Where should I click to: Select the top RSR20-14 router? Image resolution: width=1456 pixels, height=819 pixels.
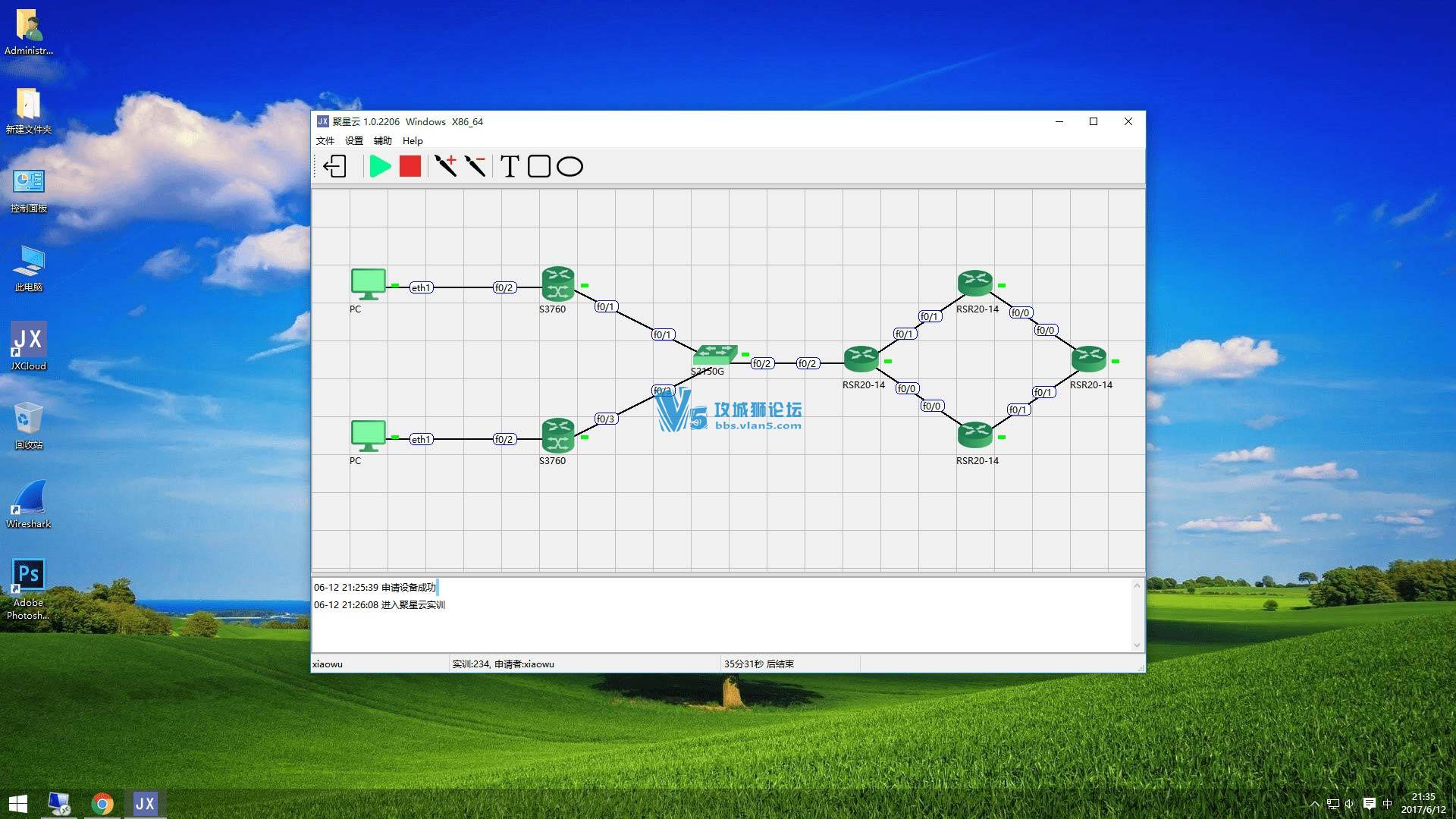pos(975,284)
